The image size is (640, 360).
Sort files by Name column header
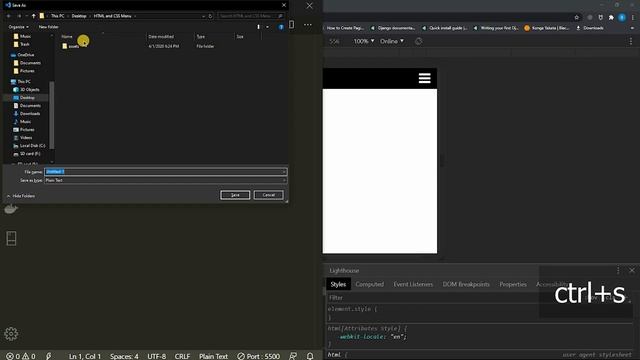[67, 37]
